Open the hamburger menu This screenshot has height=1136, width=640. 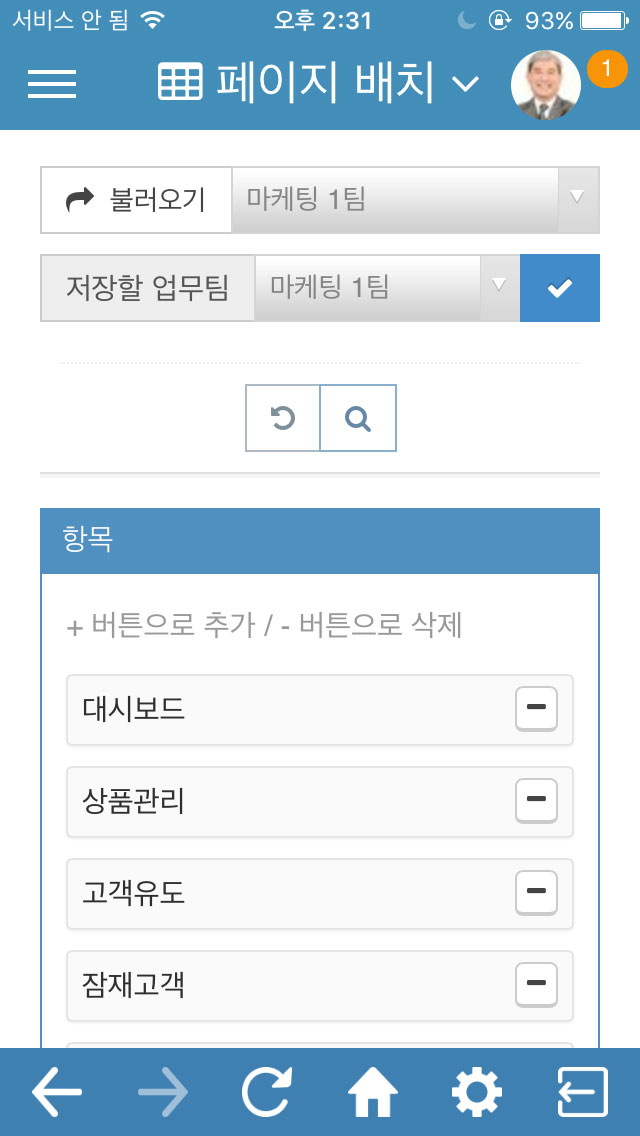pyautogui.click(x=52, y=84)
